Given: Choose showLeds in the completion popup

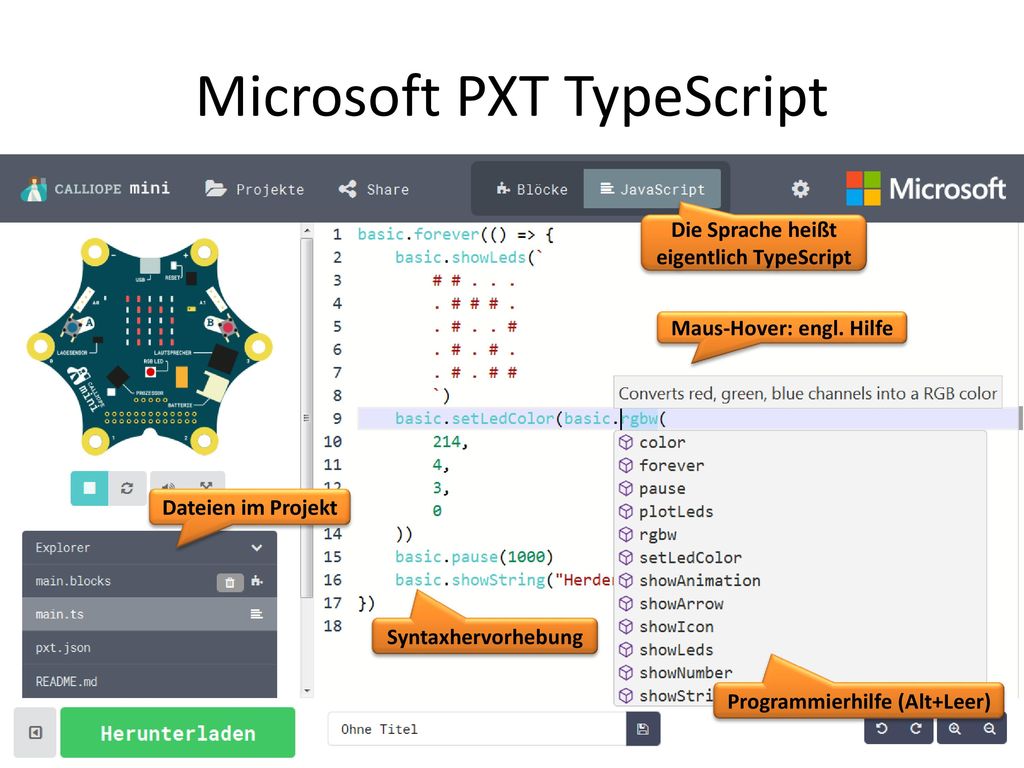Looking at the screenshot, I should click(x=801, y=650).
